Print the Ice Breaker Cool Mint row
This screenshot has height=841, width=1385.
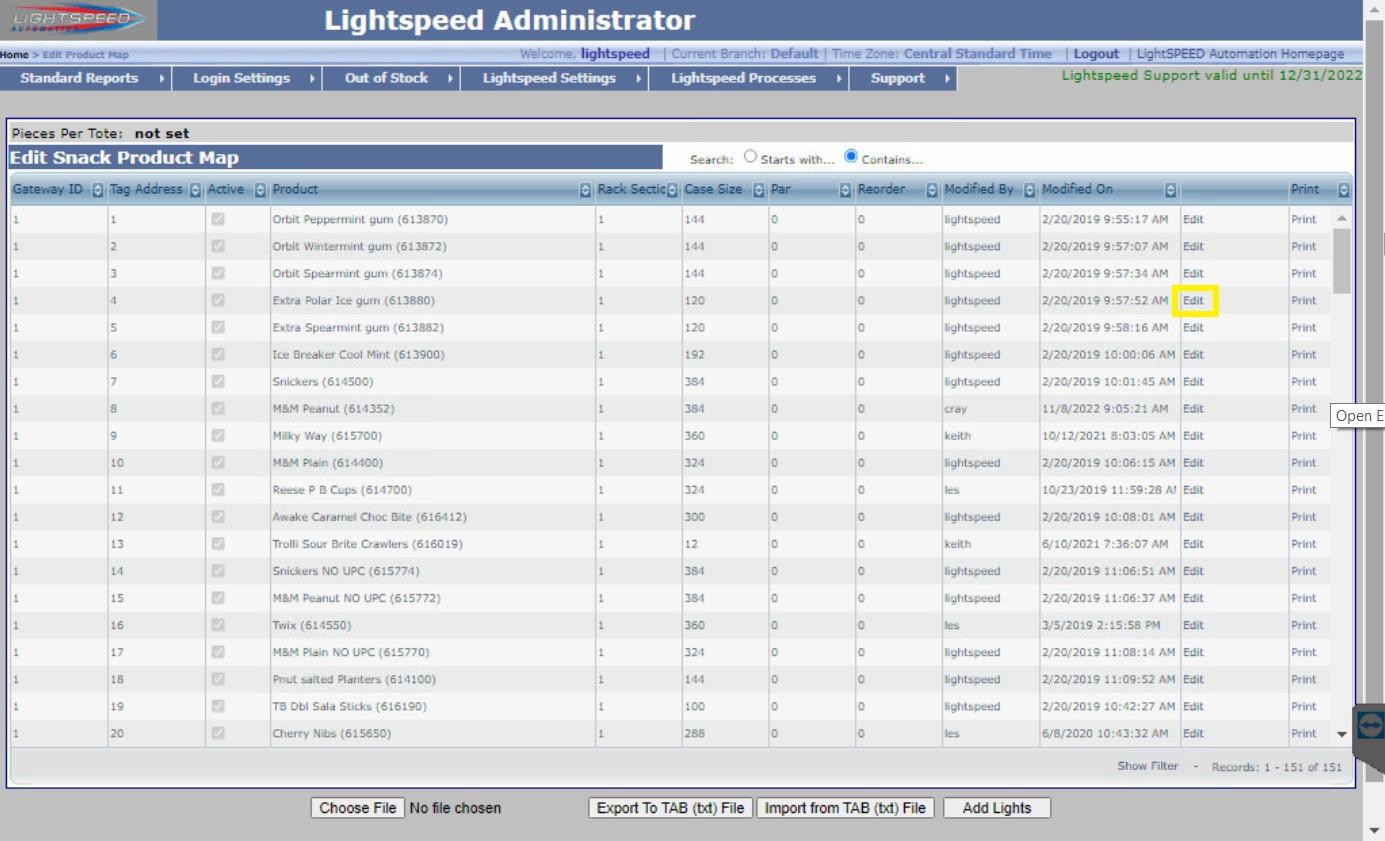pos(1303,354)
